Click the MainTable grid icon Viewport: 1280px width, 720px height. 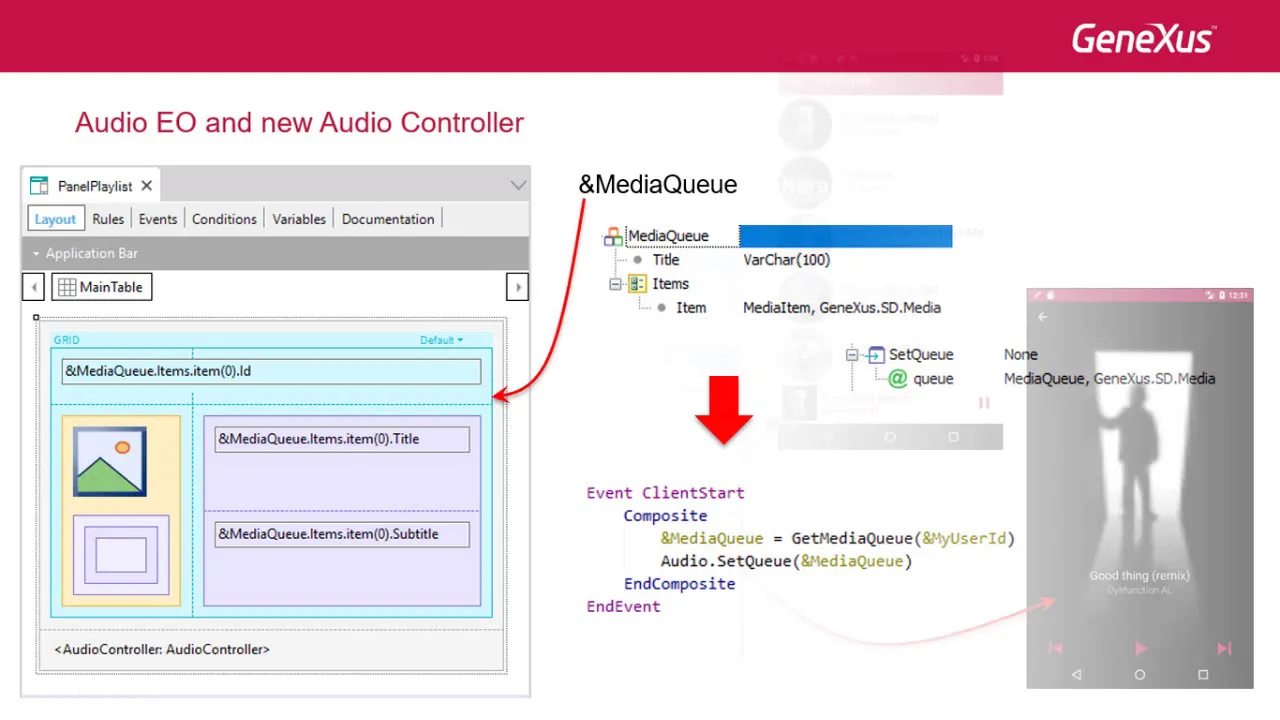point(67,287)
